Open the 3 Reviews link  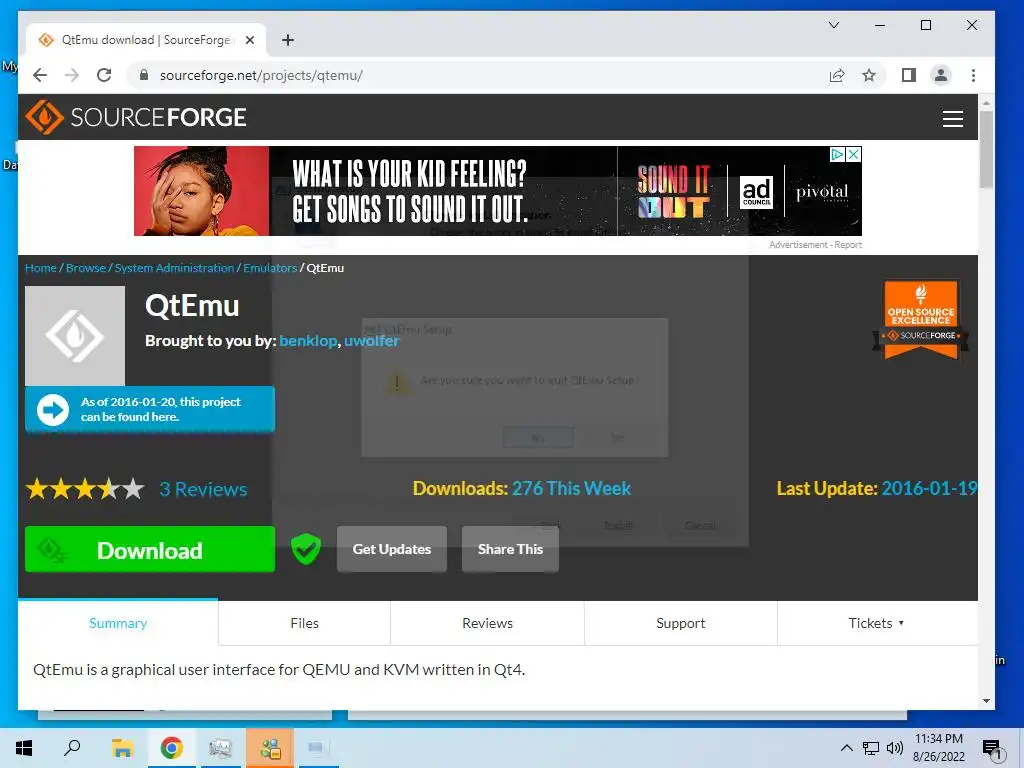[x=203, y=489]
